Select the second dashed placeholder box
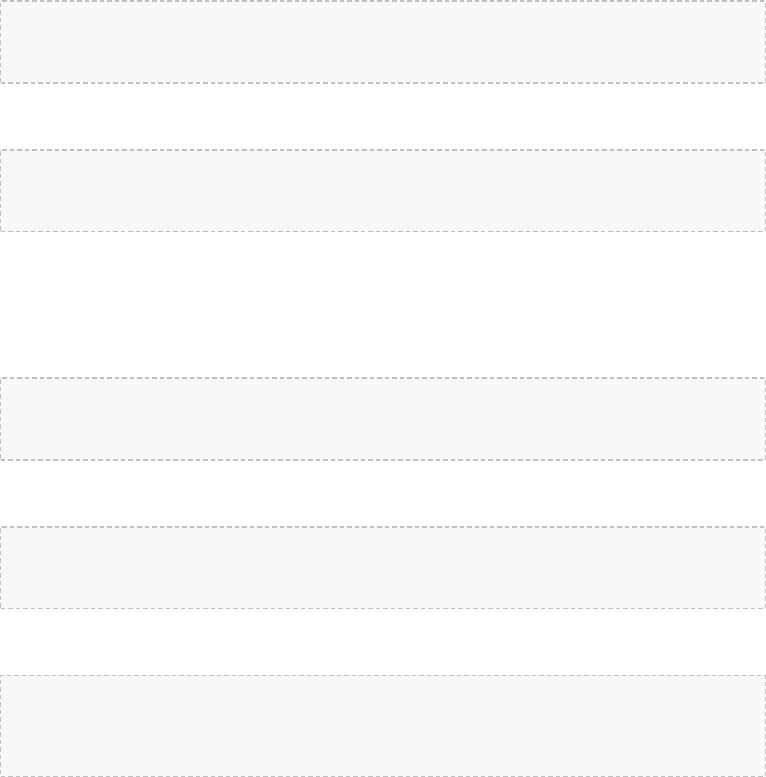766x777 pixels. tap(383, 190)
